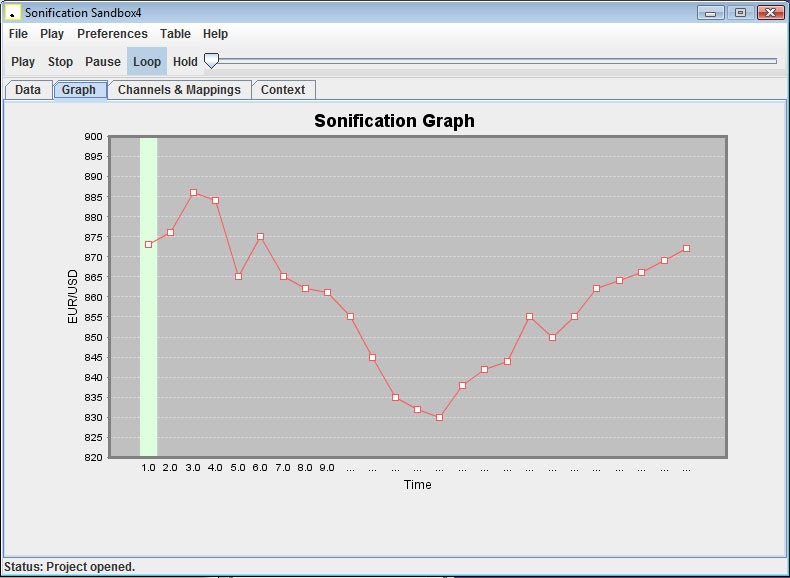The height and width of the screenshot is (578, 790).
Task: Toggle the Hold button
Action: click(185, 62)
